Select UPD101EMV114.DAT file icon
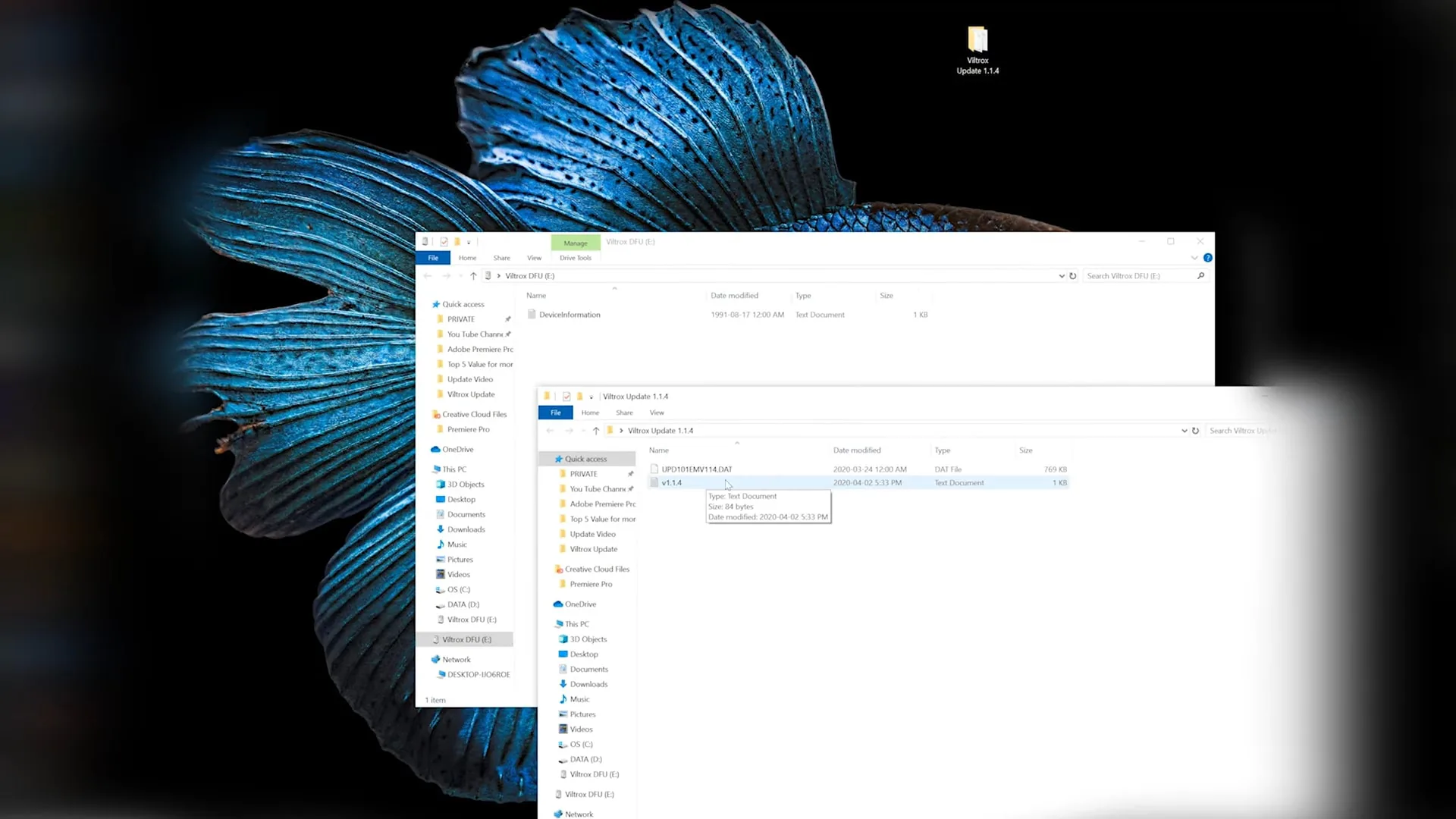The height and width of the screenshot is (819, 1456). click(x=654, y=469)
